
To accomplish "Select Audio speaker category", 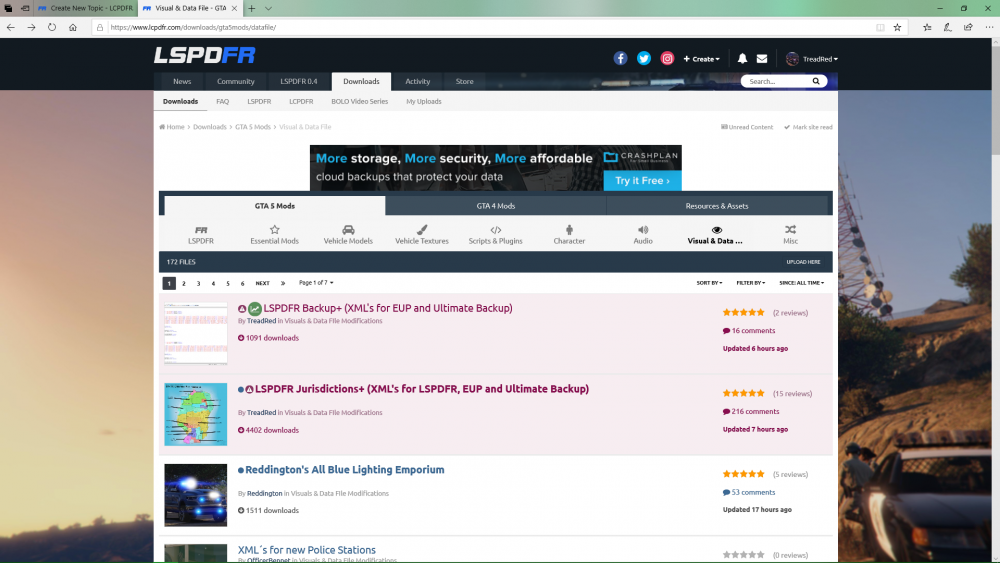I will pos(643,235).
